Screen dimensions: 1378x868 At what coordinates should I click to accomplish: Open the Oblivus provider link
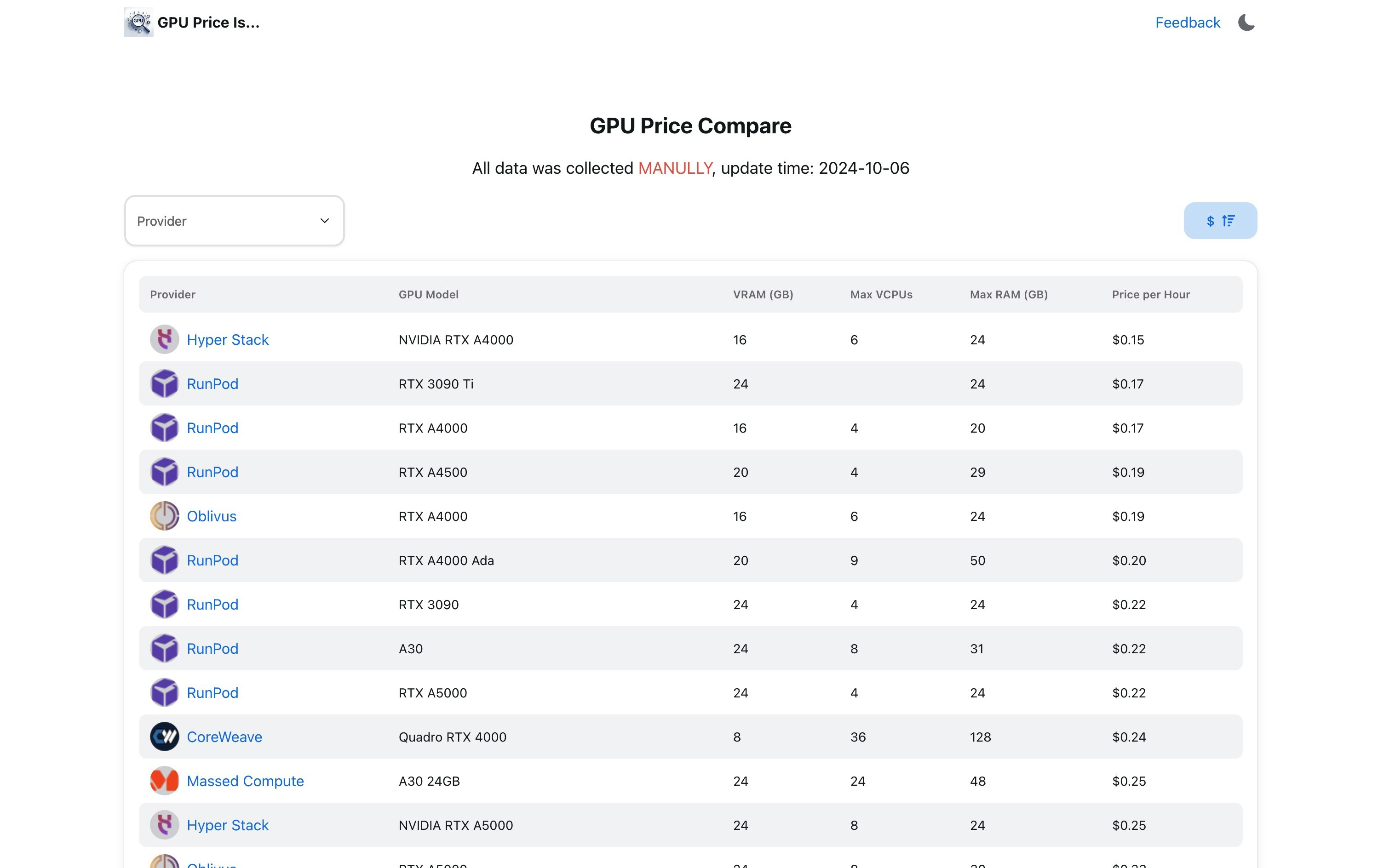coord(211,516)
